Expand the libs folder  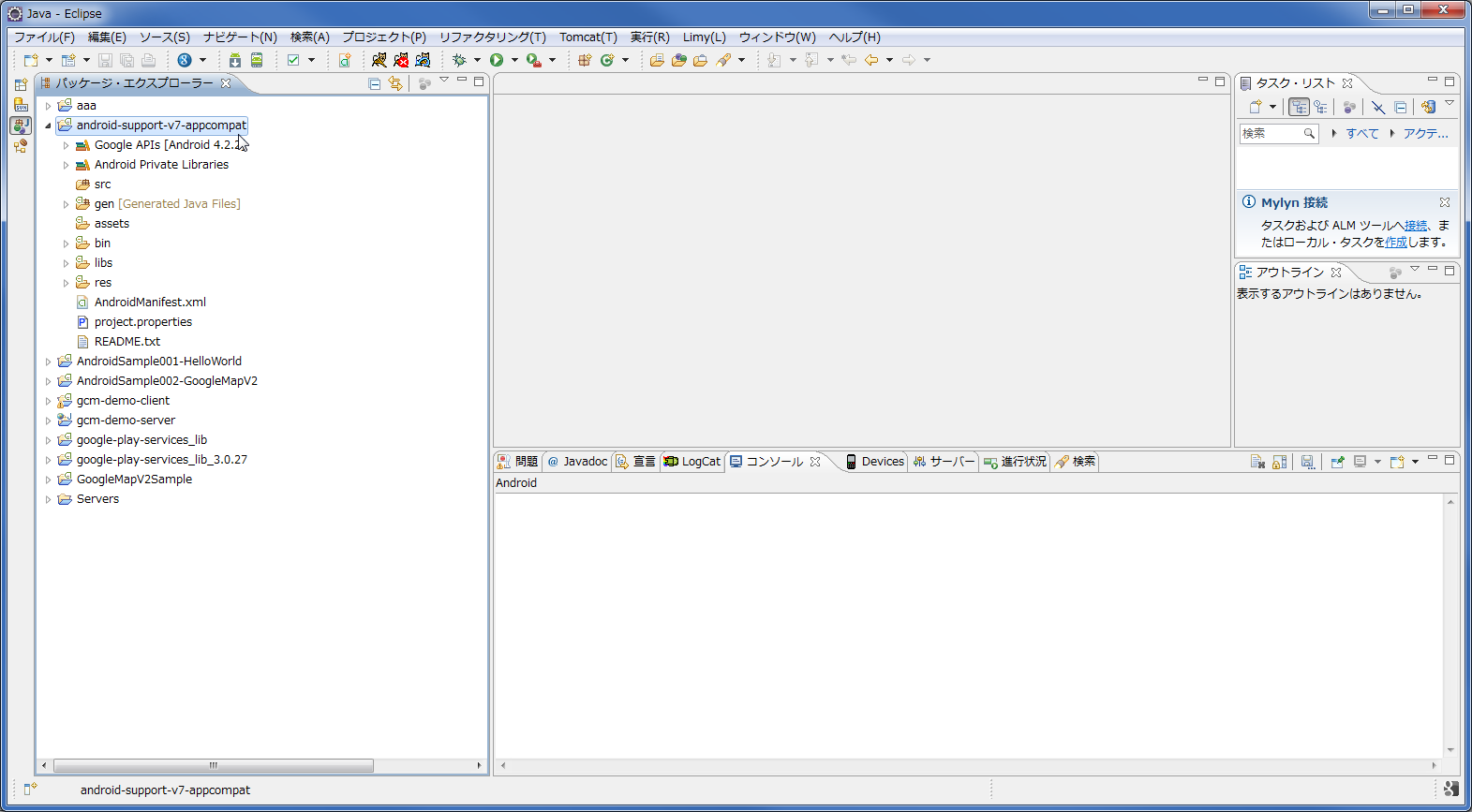click(x=66, y=263)
